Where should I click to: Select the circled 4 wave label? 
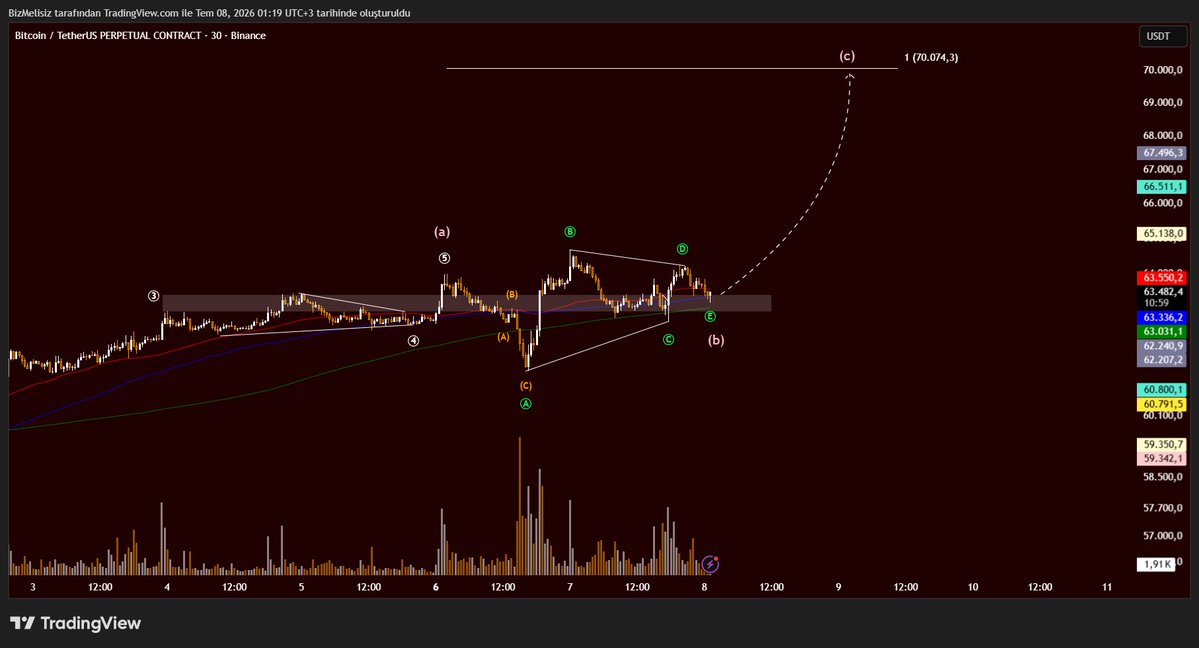[x=413, y=340]
